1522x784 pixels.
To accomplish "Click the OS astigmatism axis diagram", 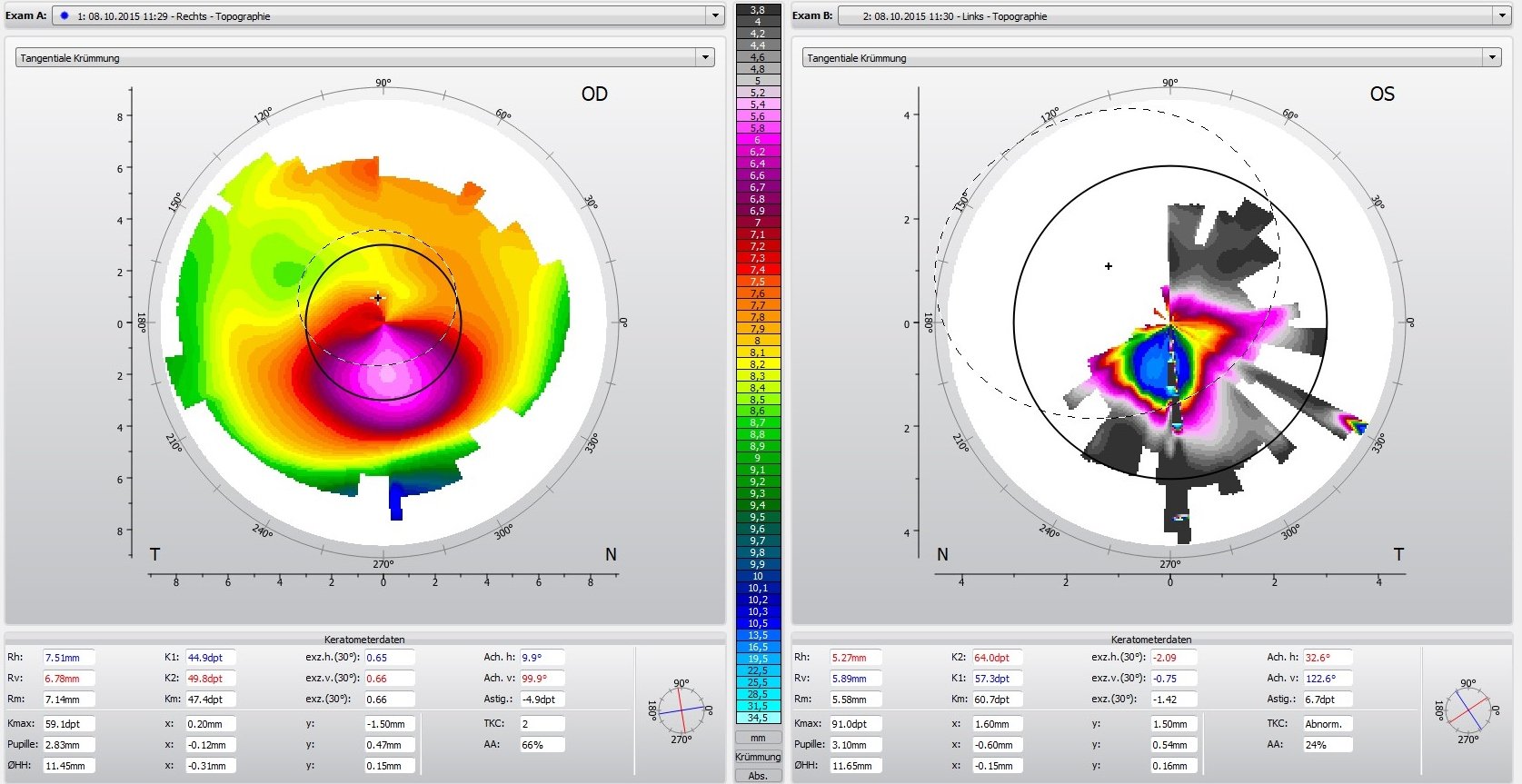I will click(x=1467, y=711).
